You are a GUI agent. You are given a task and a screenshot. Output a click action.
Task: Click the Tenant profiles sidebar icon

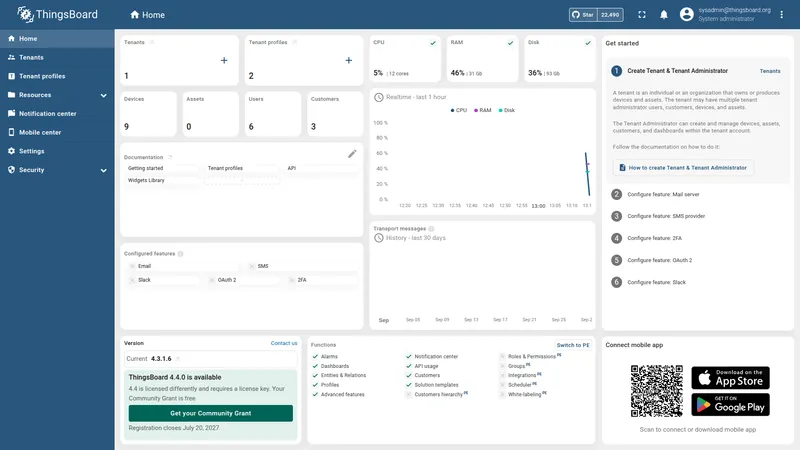coord(11,76)
